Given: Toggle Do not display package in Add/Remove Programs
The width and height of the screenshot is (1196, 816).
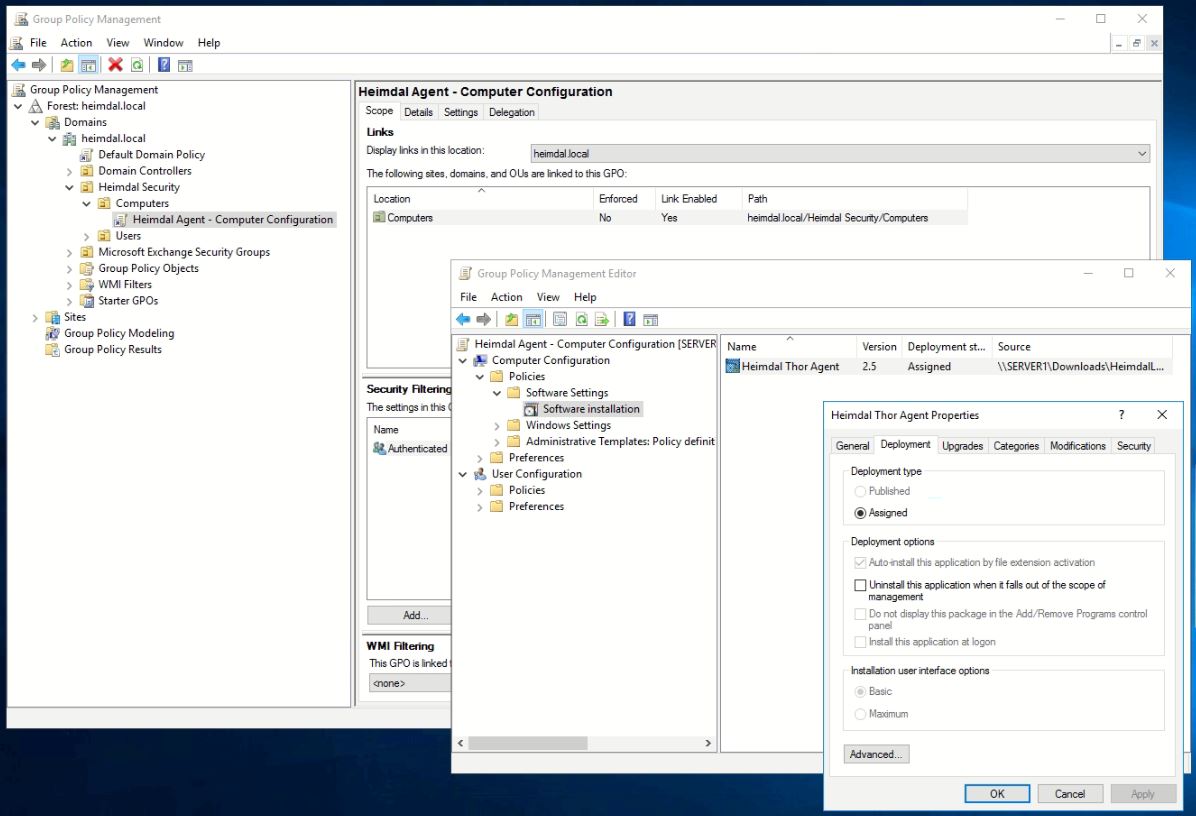Looking at the screenshot, I should 860,614.
